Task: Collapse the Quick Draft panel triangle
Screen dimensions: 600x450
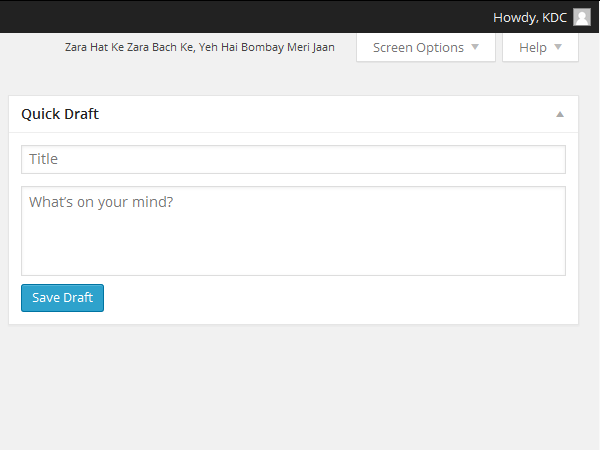Action: click(560, 114)
